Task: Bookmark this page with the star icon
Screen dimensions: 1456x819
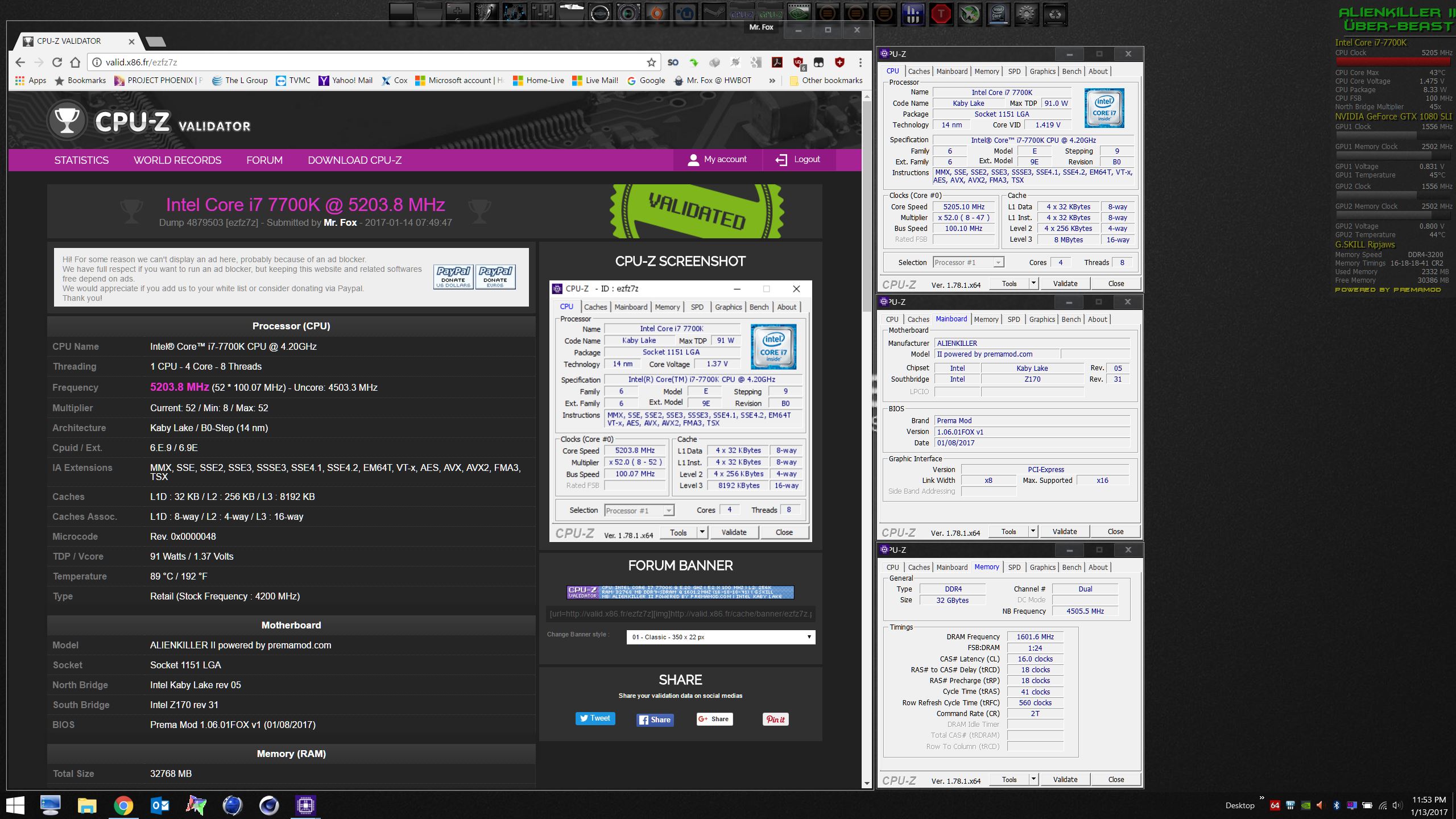Action: [x=651, y=63]
